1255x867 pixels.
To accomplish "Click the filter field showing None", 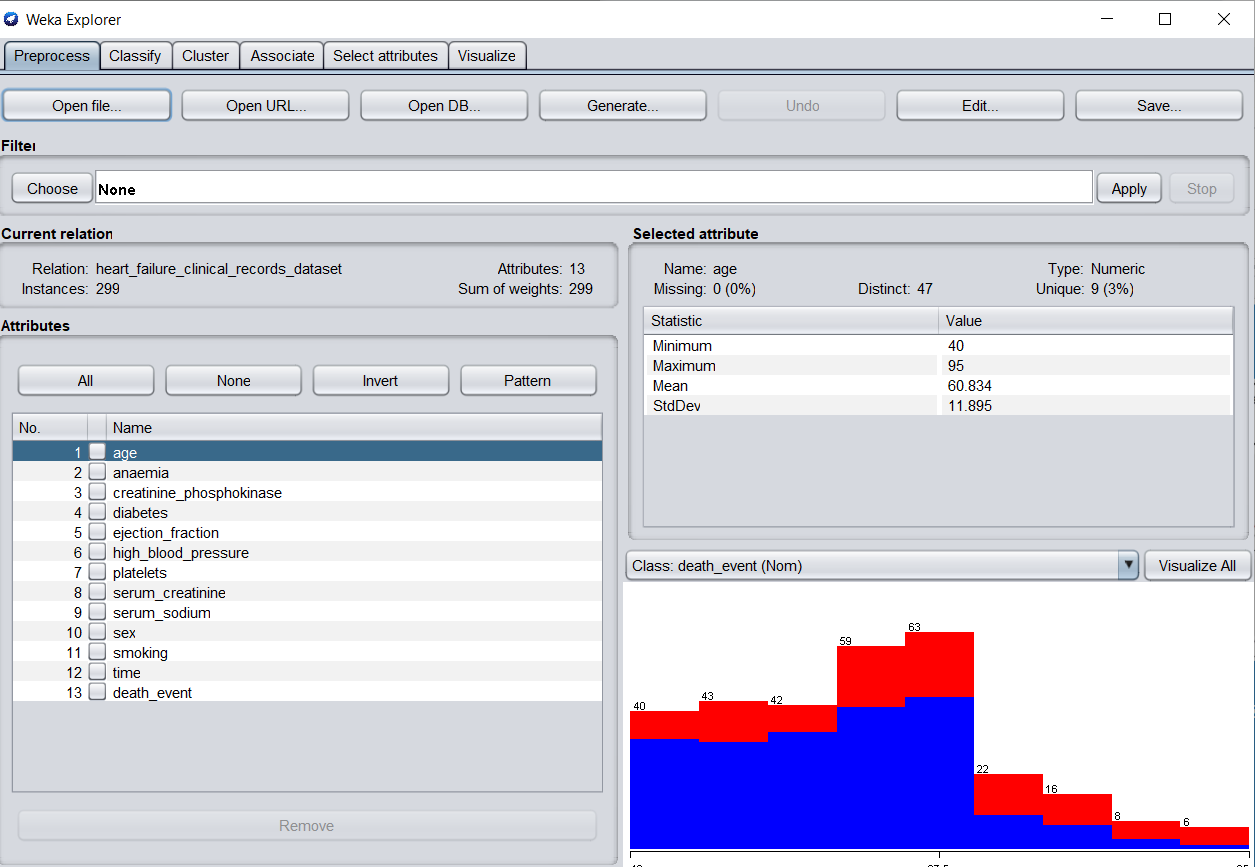I will tap(594, 188).
